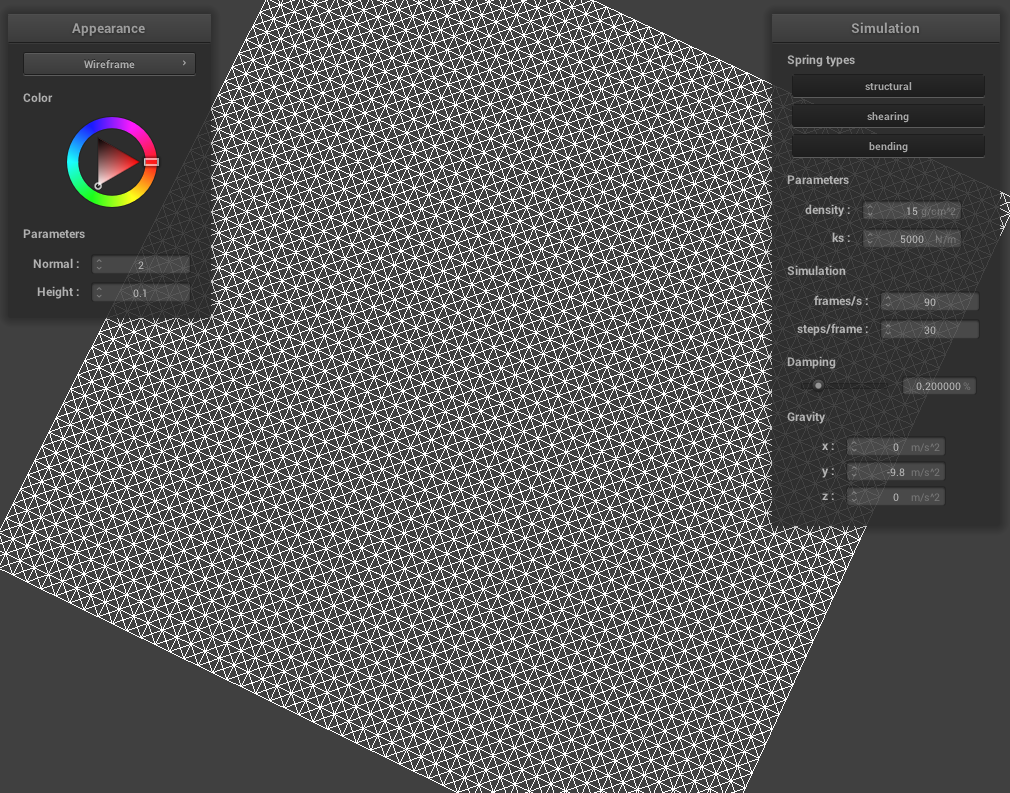Toggle the structural spring type
This screenshot has width=1010, height=793.
(x=888, y=87)
